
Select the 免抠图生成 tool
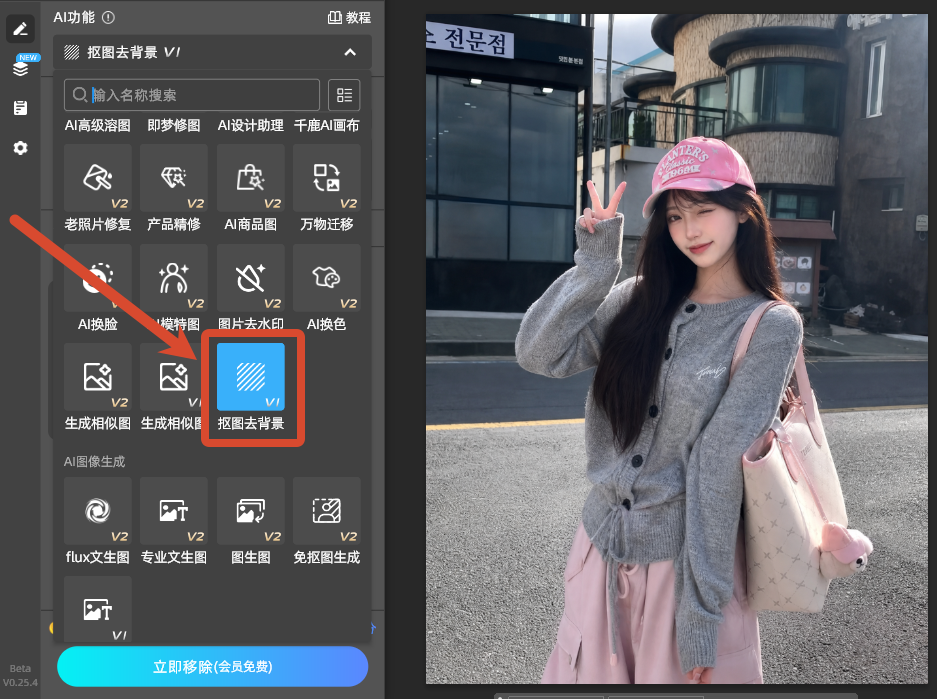pos(327,522)
